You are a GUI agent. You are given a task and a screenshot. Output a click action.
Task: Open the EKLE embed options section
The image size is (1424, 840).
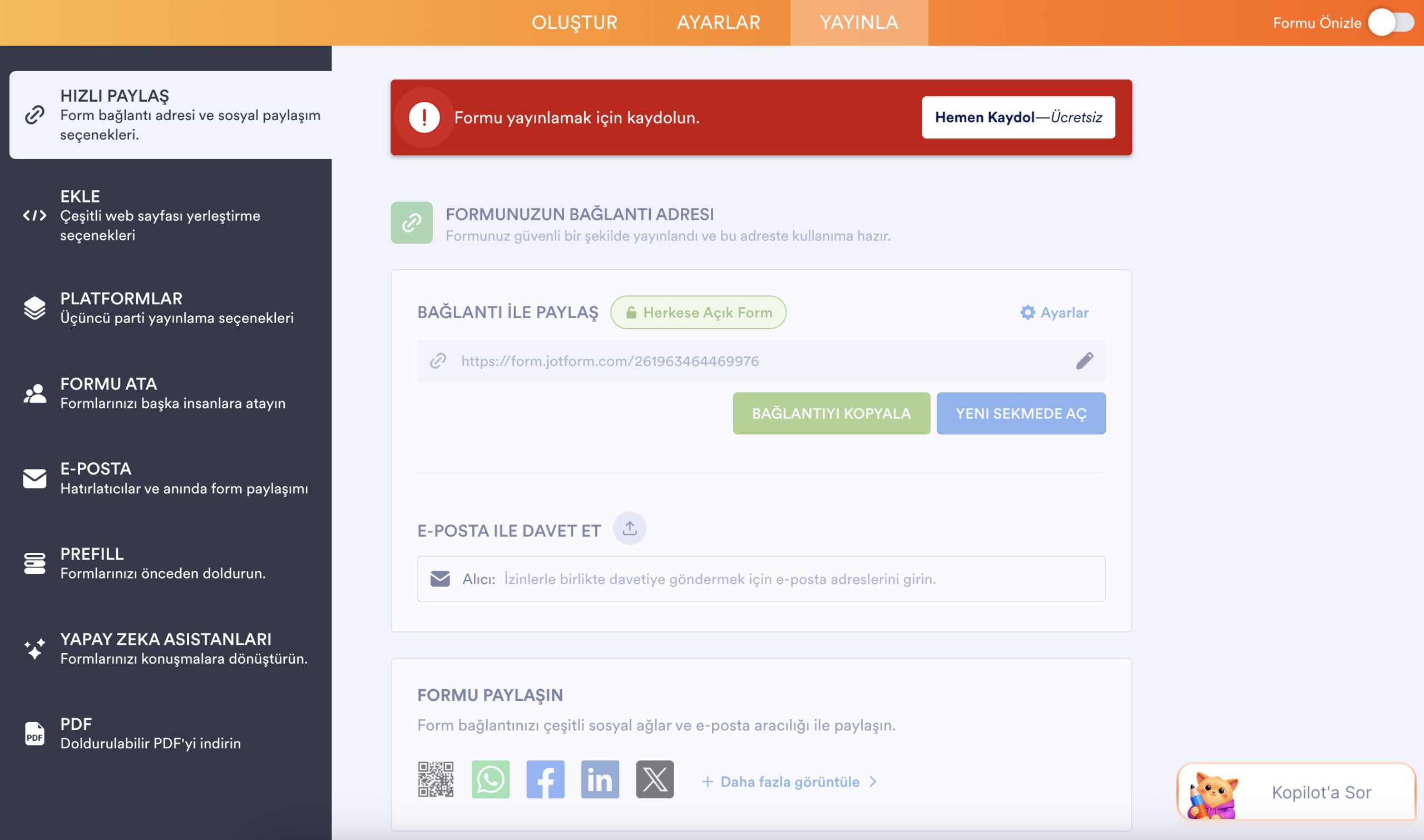point(170,215)
